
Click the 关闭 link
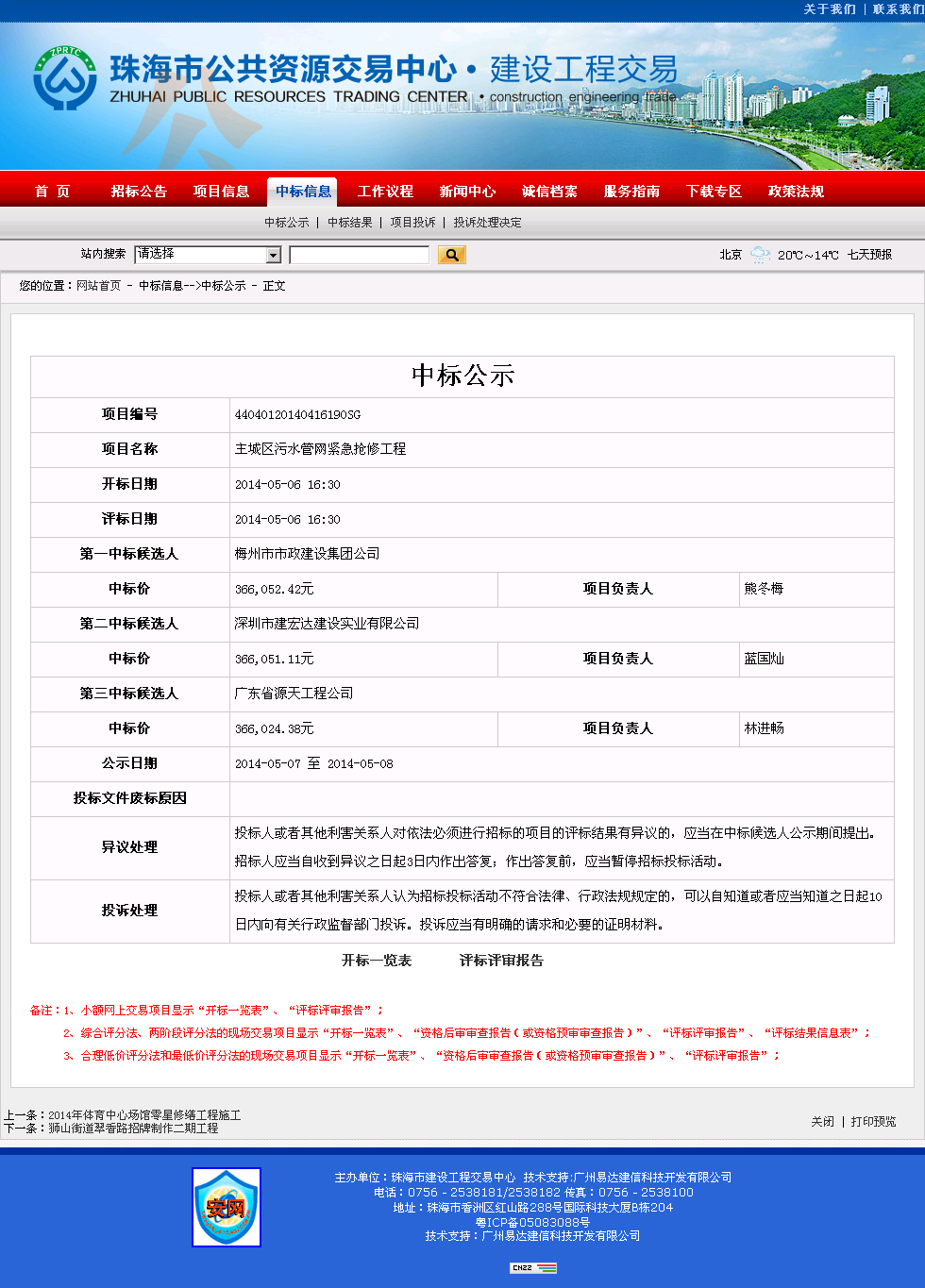[823, 1122]
